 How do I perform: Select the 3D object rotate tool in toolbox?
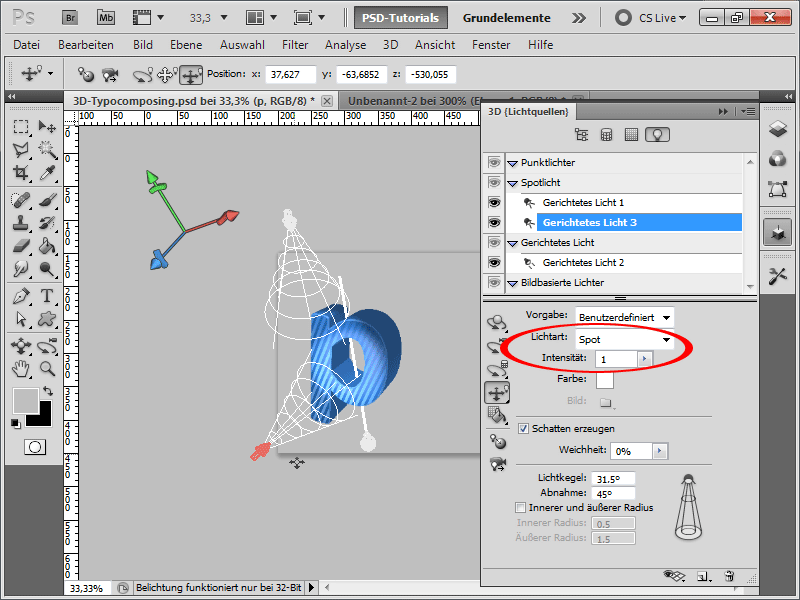pos(20,345)
